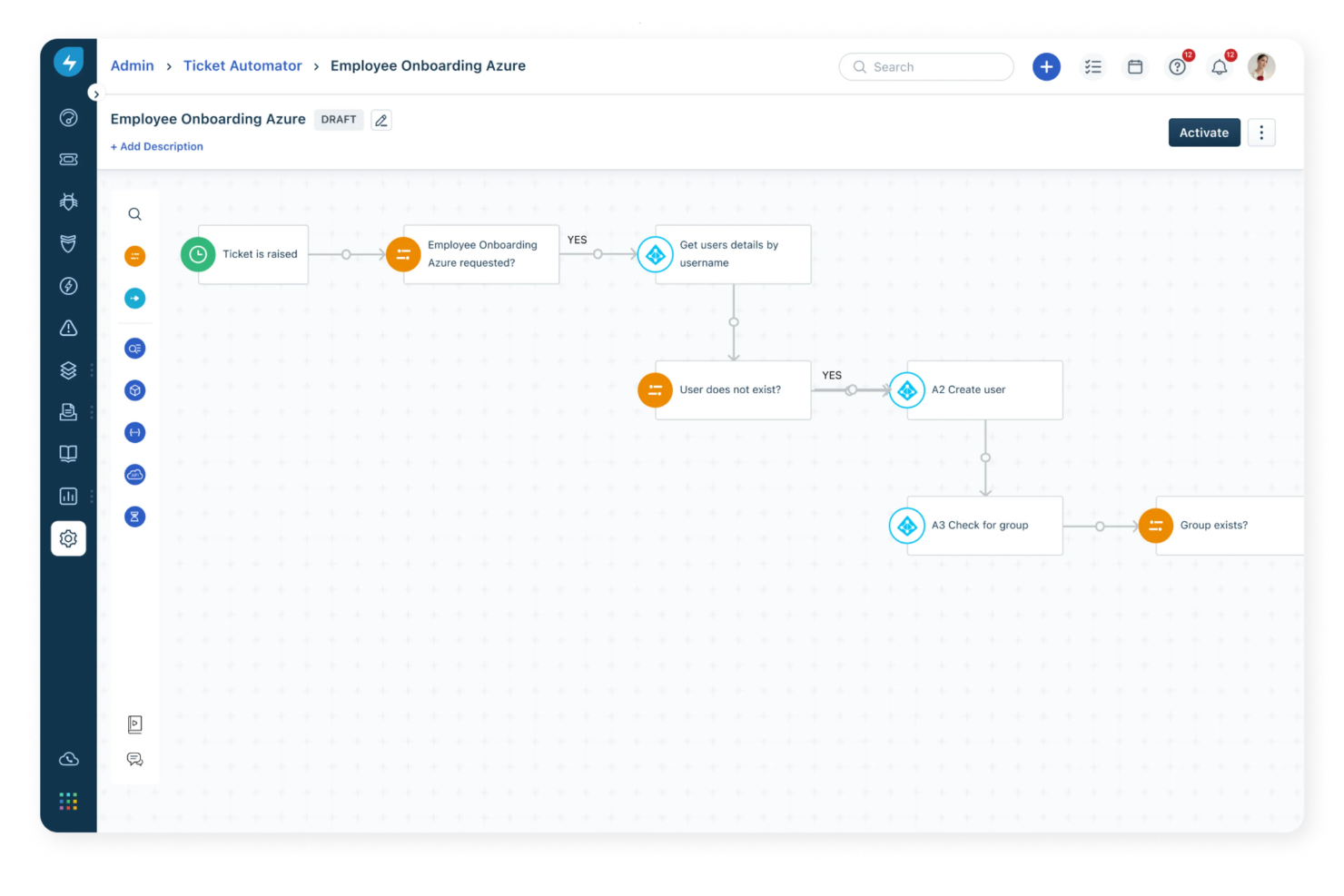Expand the apps grid at bottom of sidebar
1344x896 pixels.
[x=68, y=801]
